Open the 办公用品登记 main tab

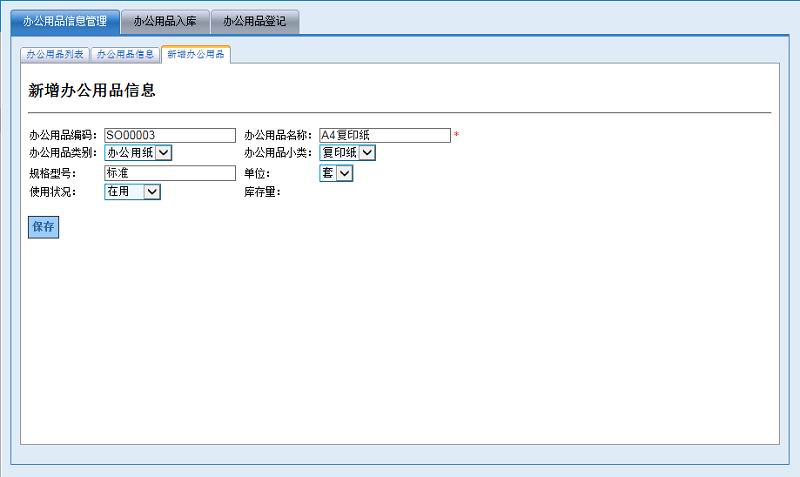click(x=255, y=22)
